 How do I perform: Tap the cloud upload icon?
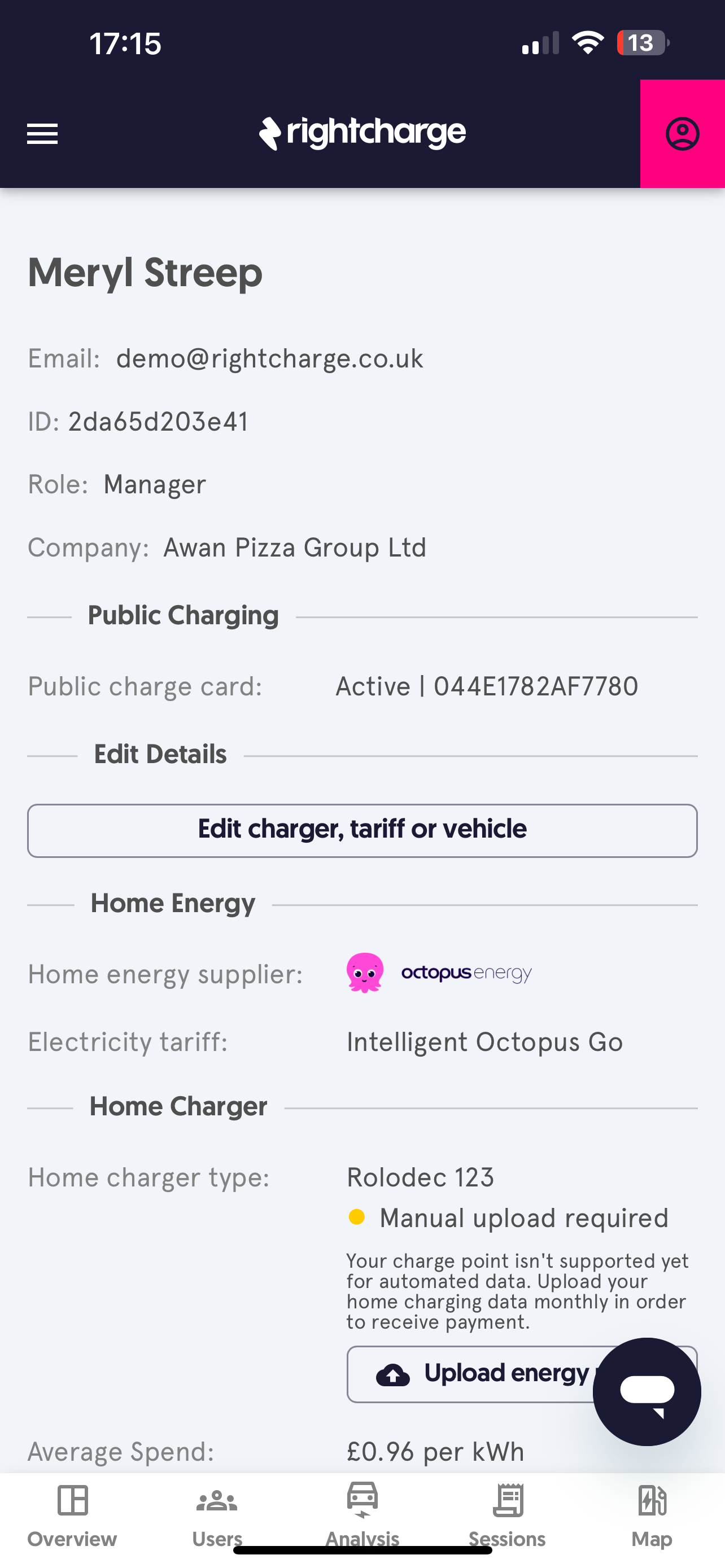[x=393, y=1374]
